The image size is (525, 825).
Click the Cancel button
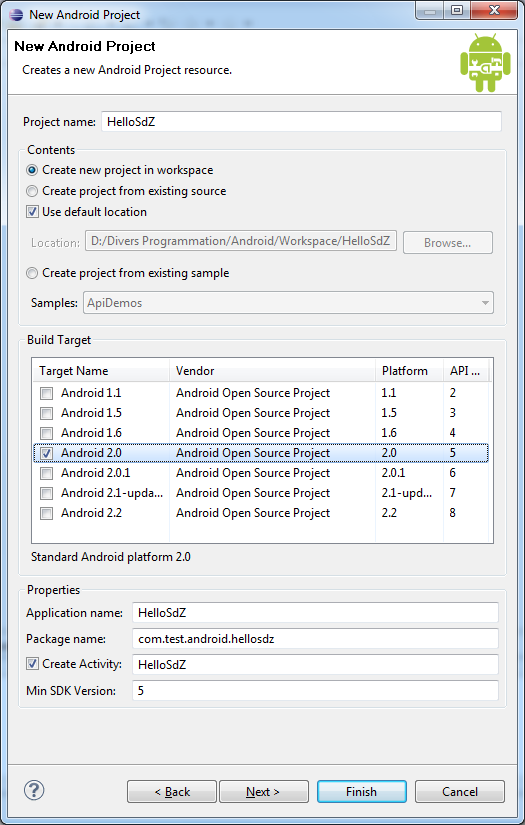click(x=460, y=791)
